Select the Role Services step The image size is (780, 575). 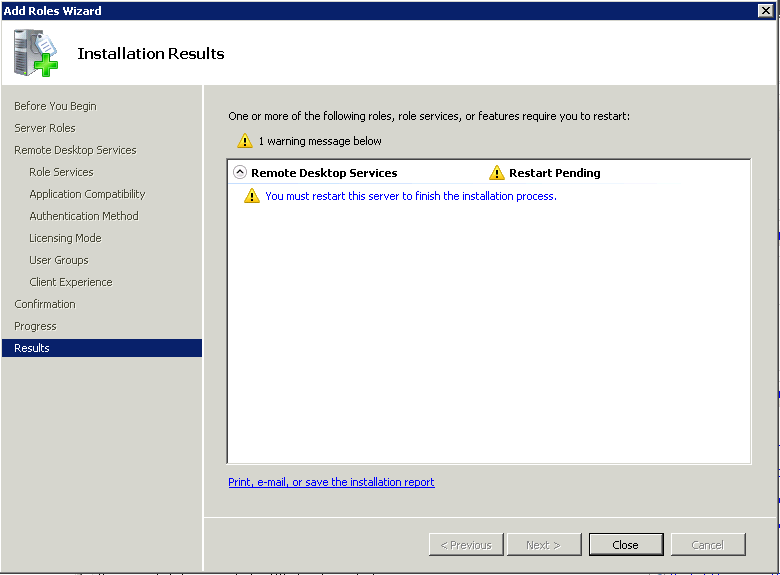[x=61, y=172]
